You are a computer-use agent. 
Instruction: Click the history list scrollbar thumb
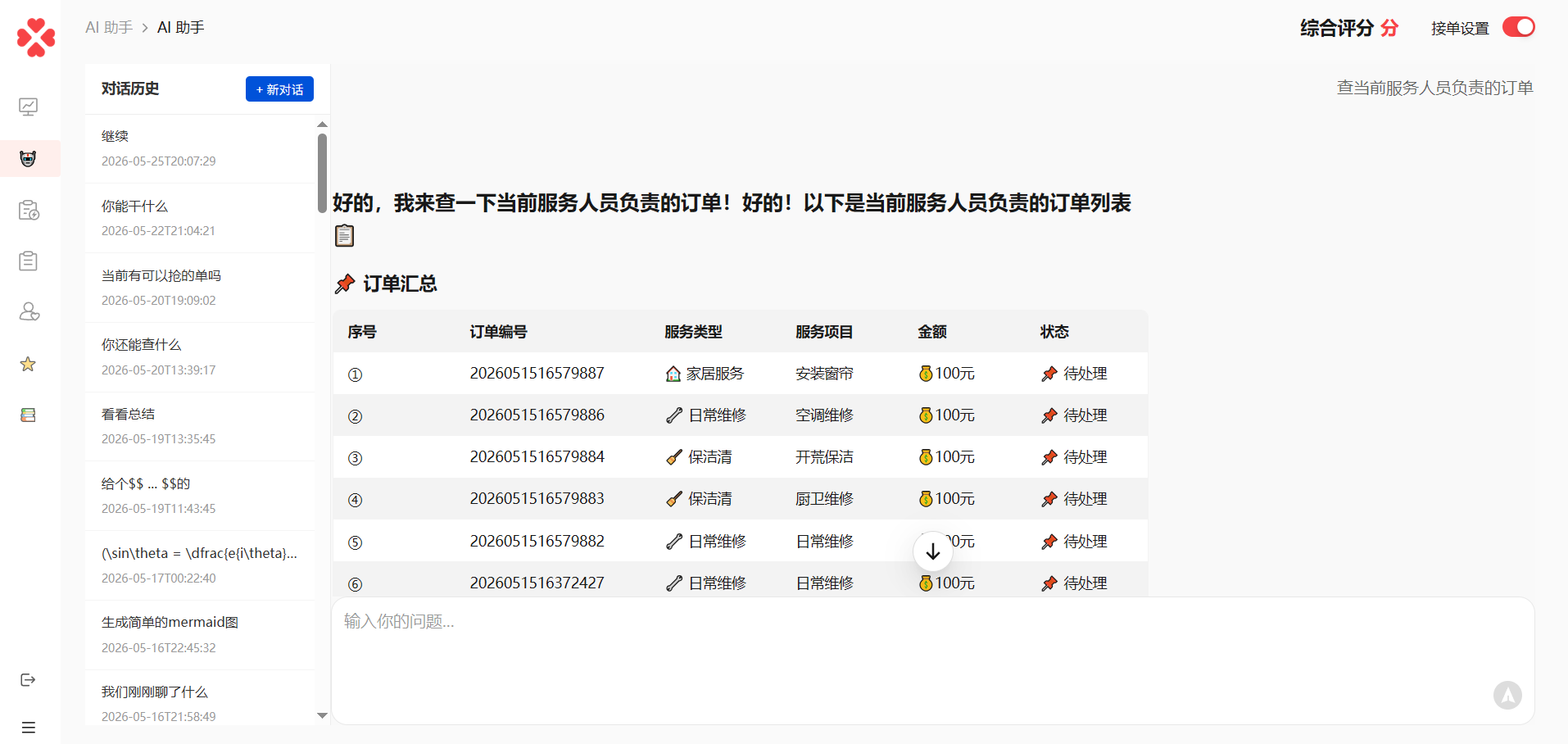[x=322, y=173]
